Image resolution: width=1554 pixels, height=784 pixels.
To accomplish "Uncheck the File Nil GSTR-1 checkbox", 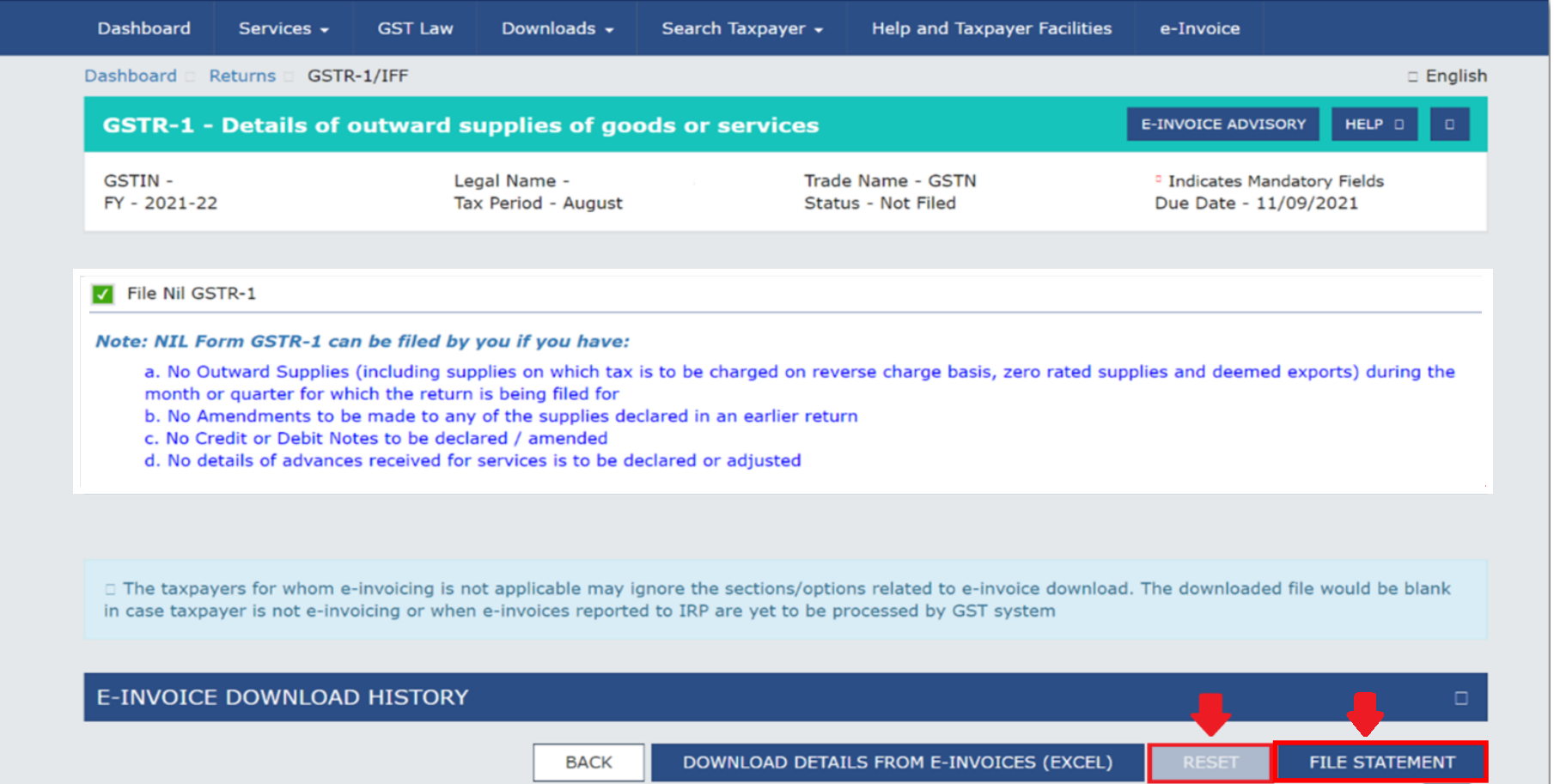I will click(x=102, y=294).
